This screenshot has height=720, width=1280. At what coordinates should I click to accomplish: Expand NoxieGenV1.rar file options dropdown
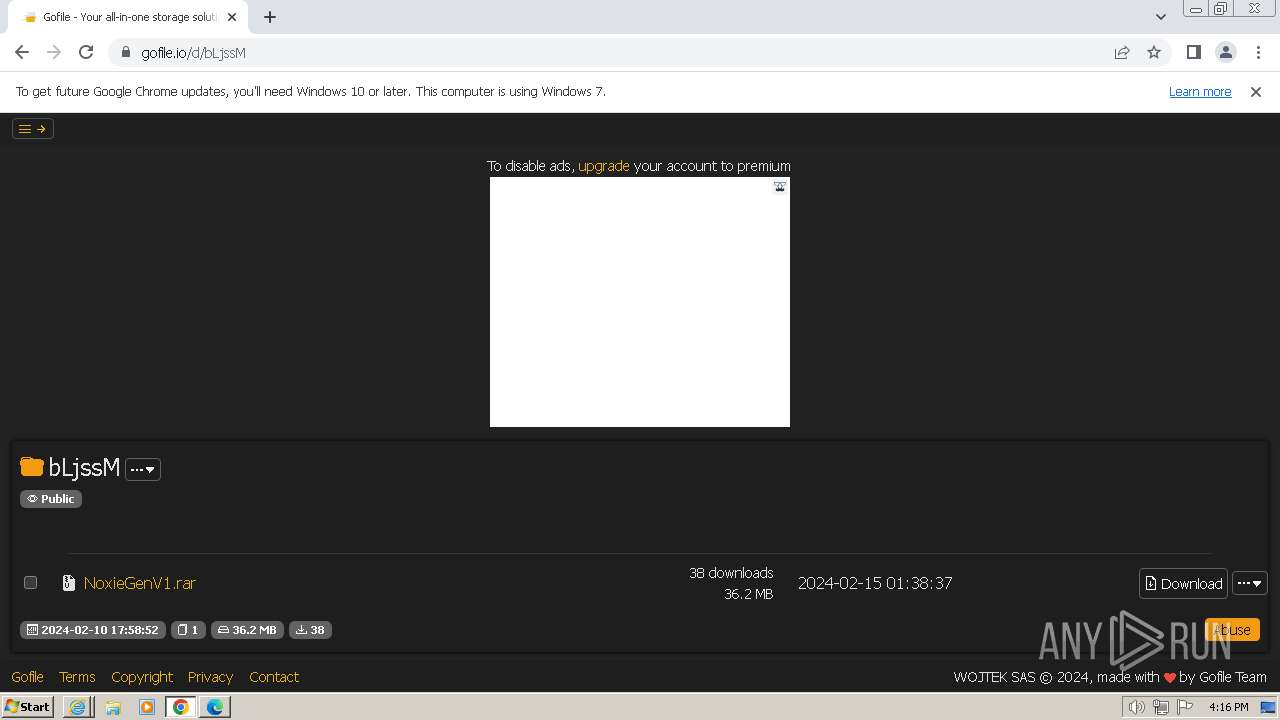1250,583
